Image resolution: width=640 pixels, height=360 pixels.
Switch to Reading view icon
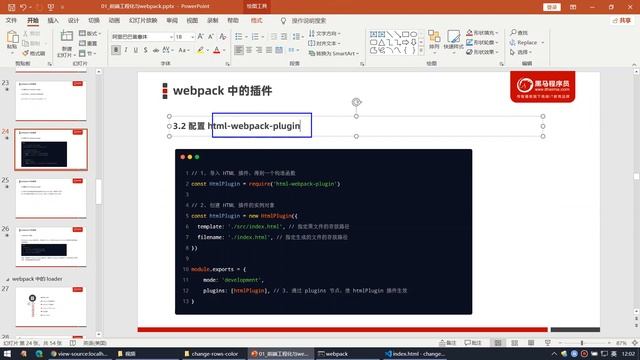click(x=531, y=343)
